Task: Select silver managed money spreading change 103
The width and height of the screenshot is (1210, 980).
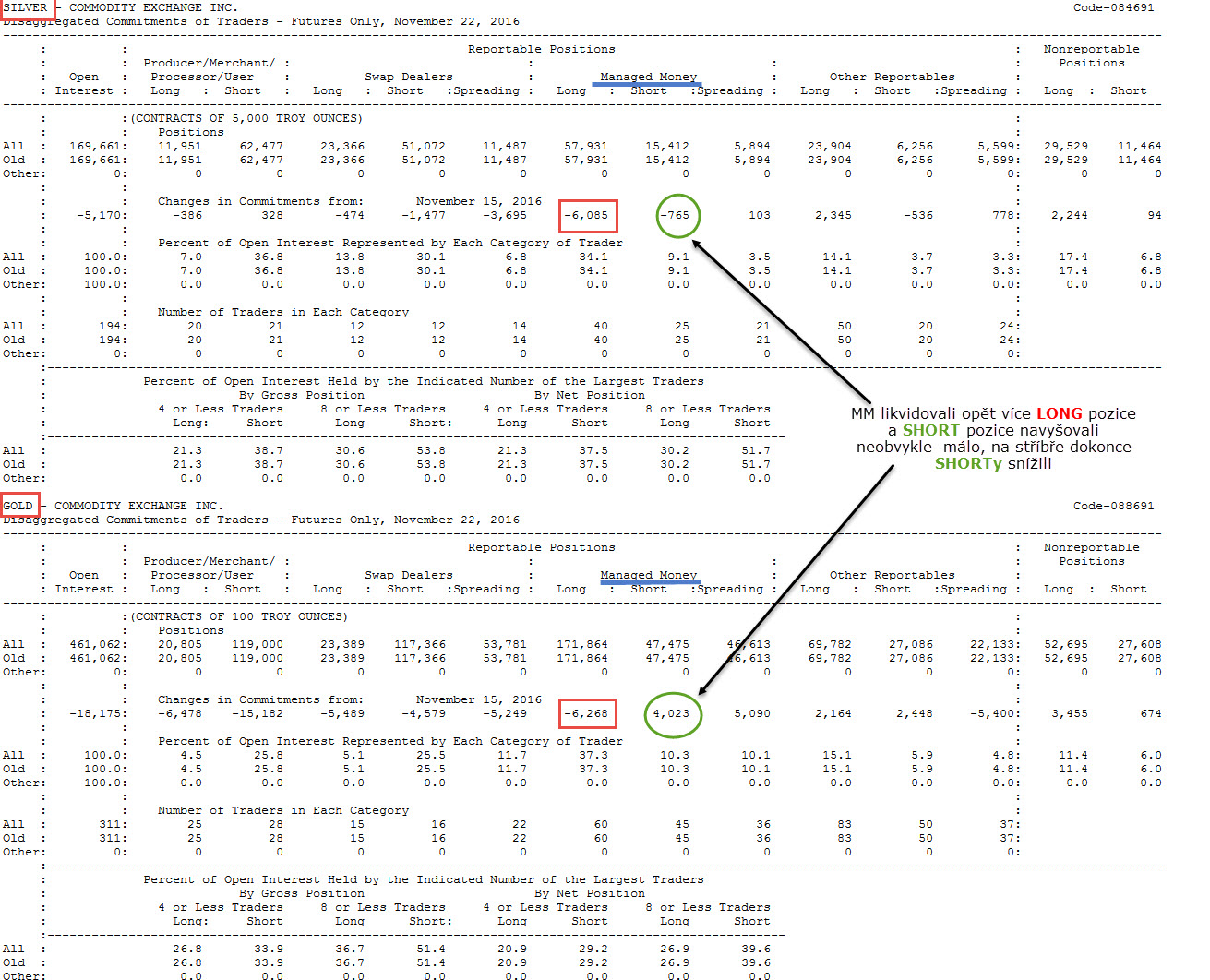Action: 759,215
